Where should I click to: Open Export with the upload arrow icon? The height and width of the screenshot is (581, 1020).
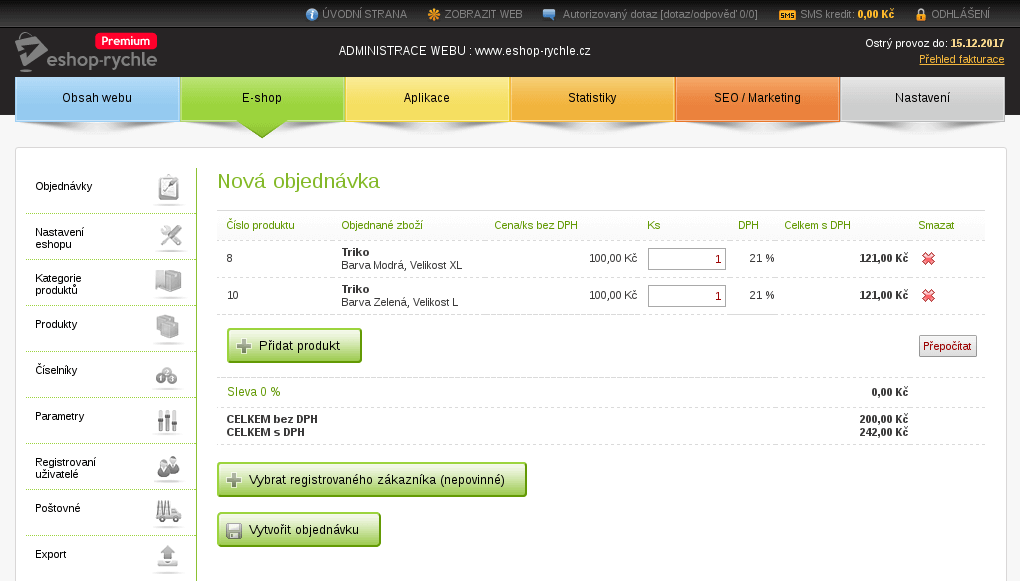pyautogui.click(x=168, y=557)
